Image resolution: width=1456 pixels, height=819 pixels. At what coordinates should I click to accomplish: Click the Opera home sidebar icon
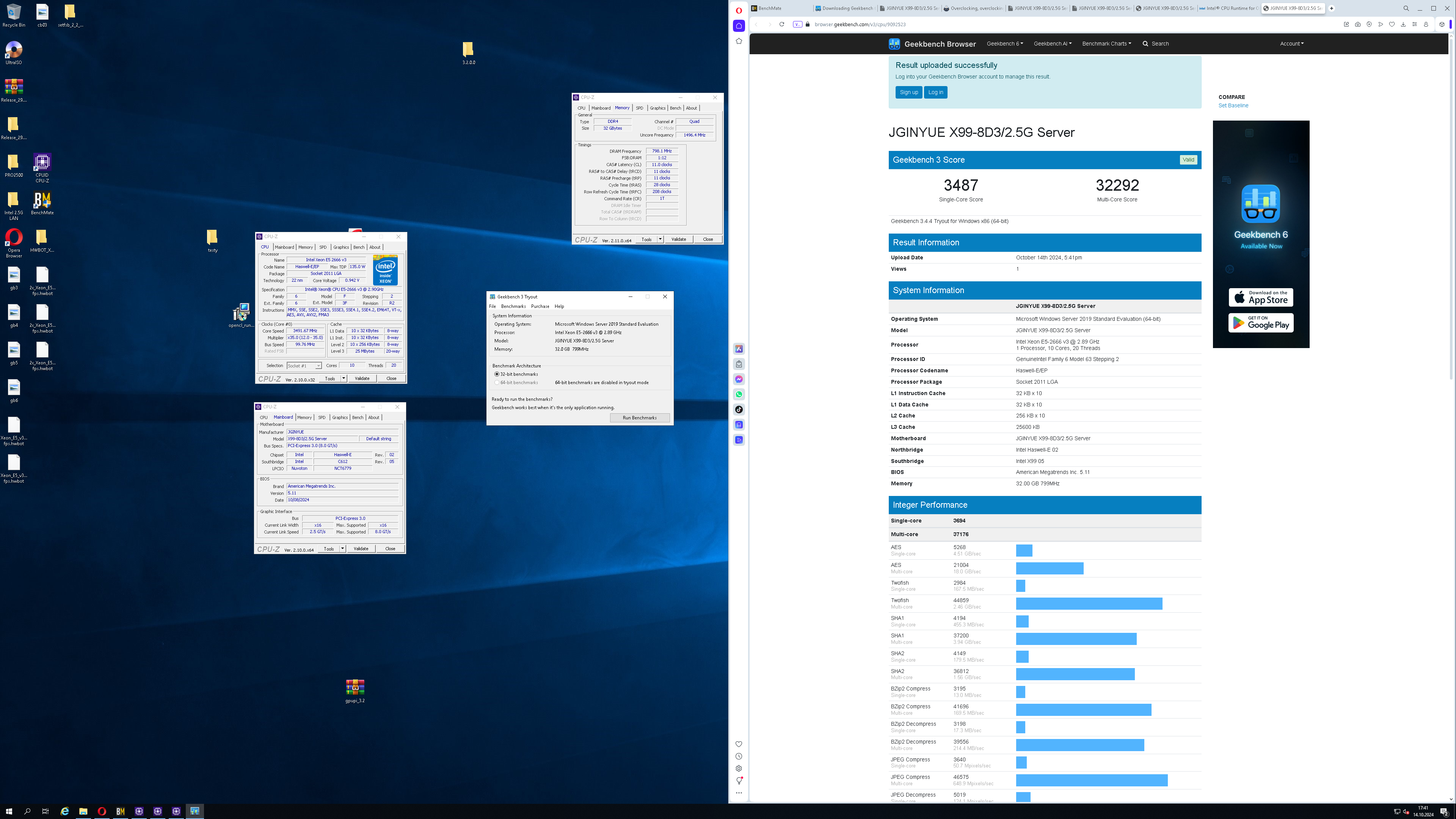point(739,26)
